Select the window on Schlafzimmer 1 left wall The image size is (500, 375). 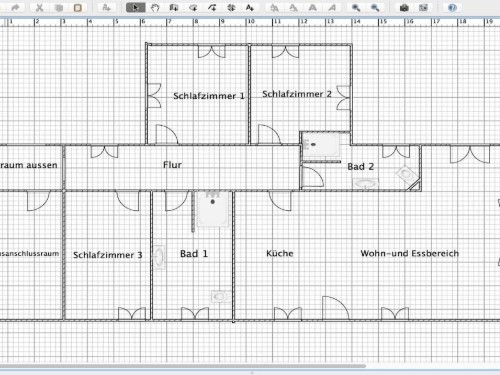154,96
